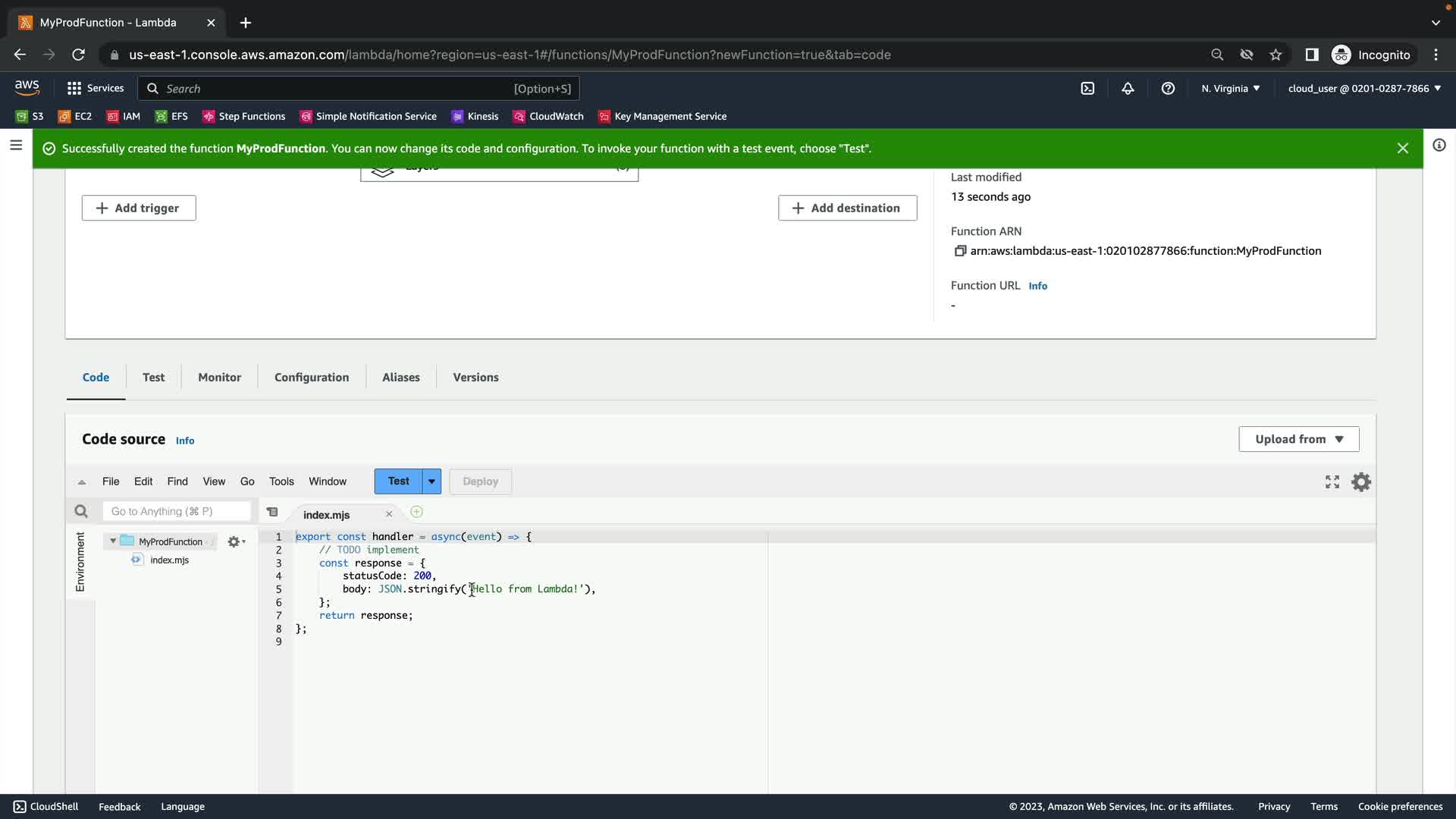
Task: Click the editor search magnifier icon
Action: coord(81,512)
